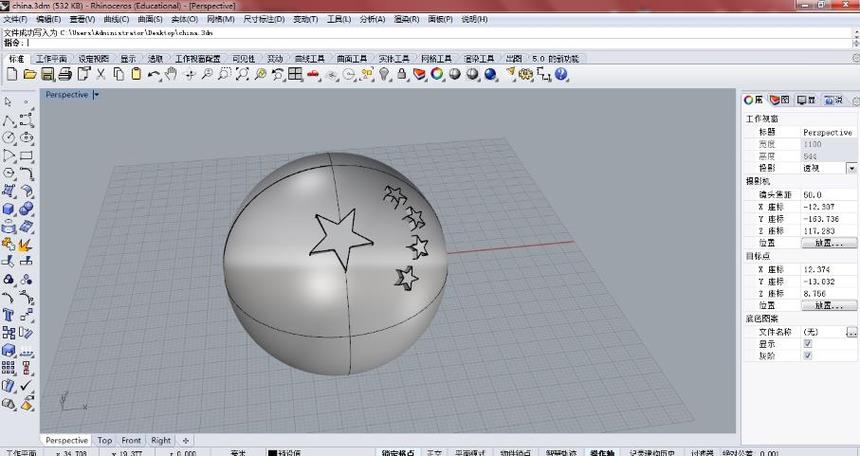Viewport: 860px width, 456px height.
Task: Switch to the Top viewport tab
Action: (x=105, y=440)
